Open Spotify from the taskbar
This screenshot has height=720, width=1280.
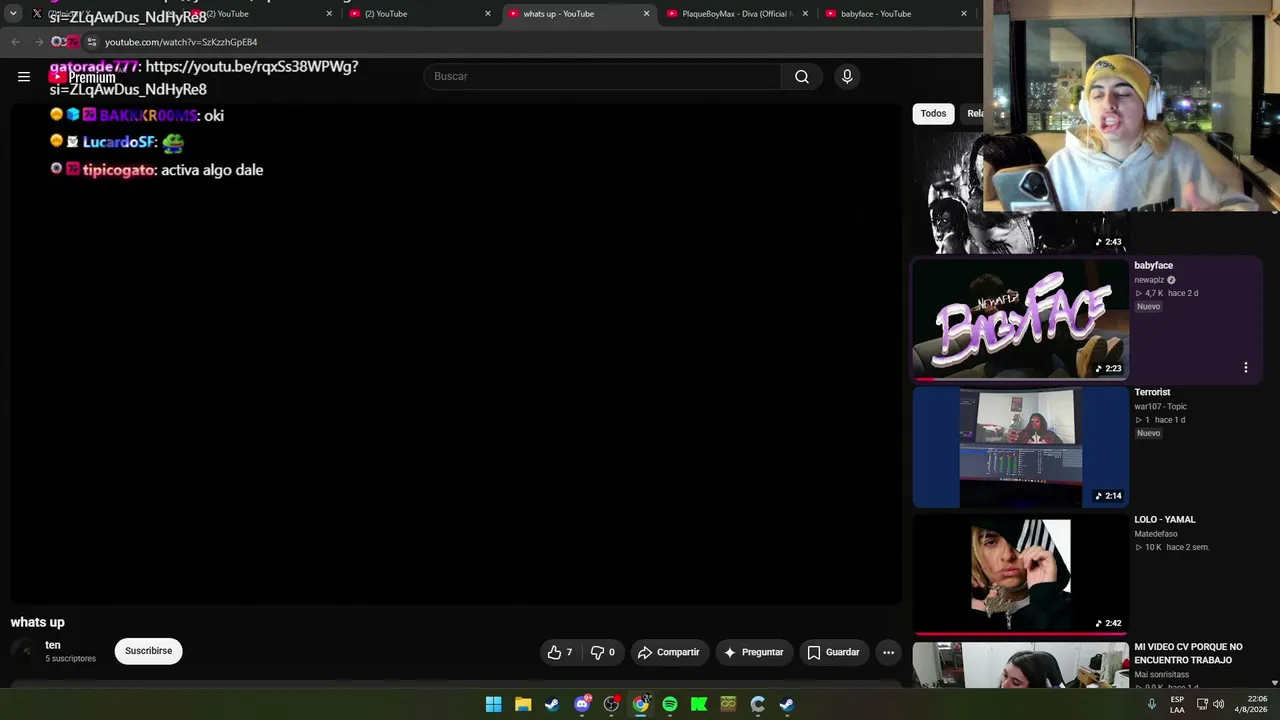(x=670, y=704)
